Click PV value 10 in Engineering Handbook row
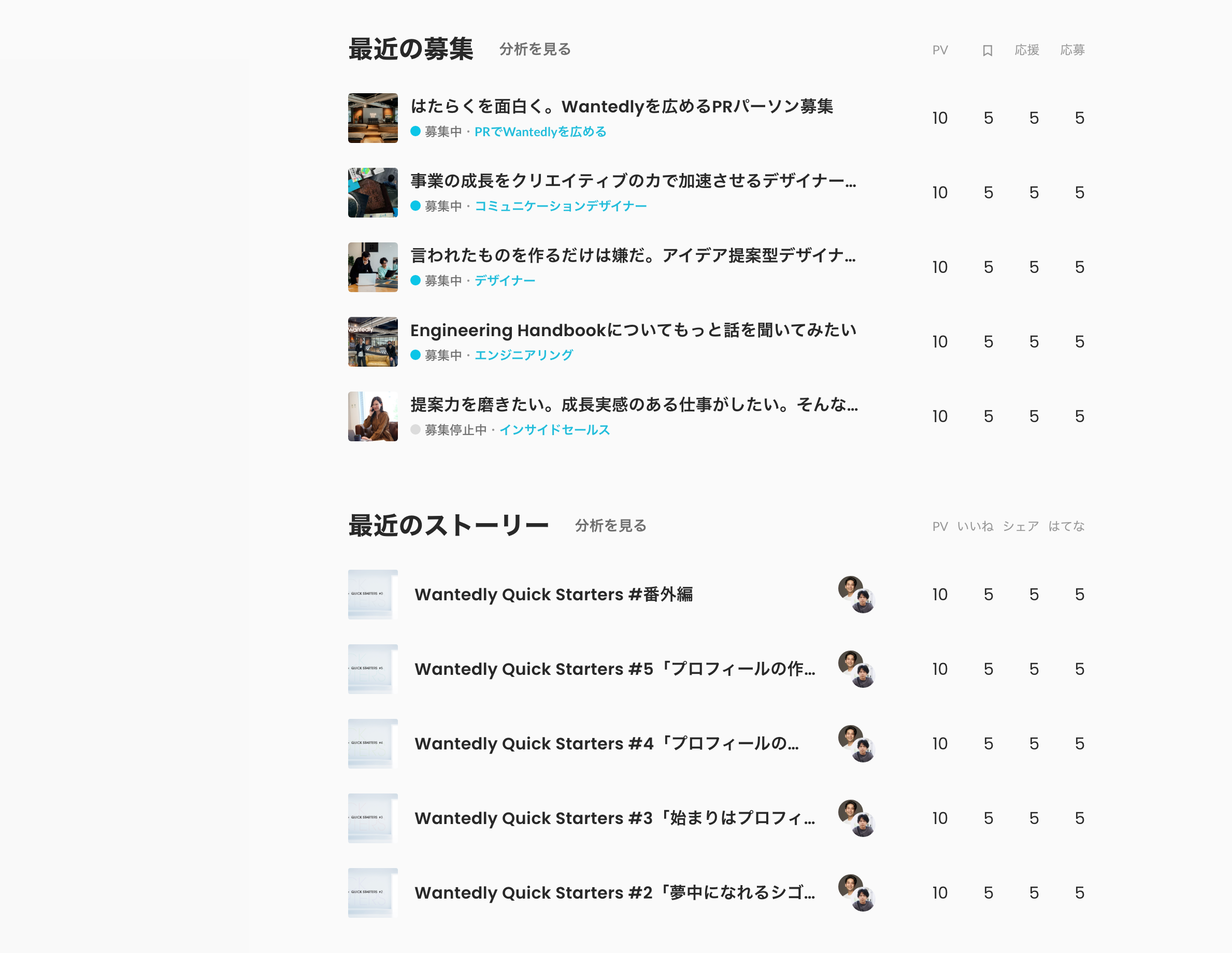This screenshot has width=1232, height=953. click(x=940, y=342)
